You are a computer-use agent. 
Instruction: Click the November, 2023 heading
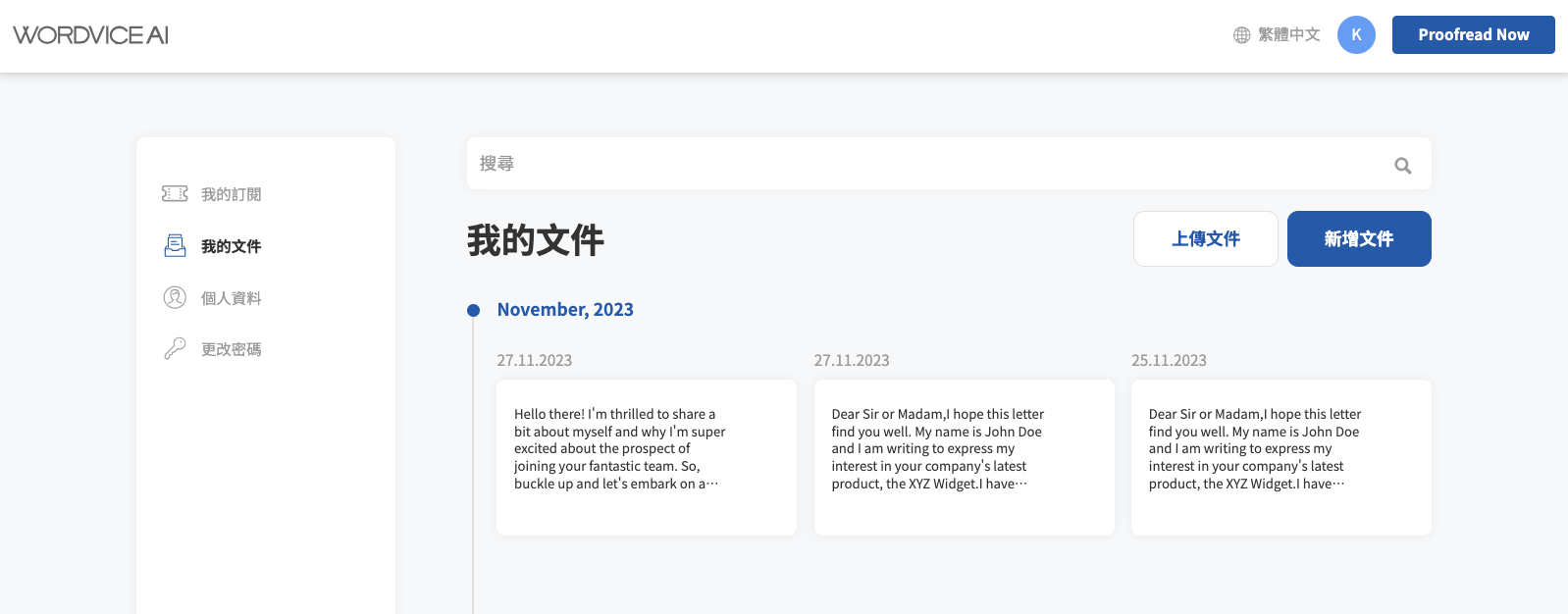[x=565, y=310]
